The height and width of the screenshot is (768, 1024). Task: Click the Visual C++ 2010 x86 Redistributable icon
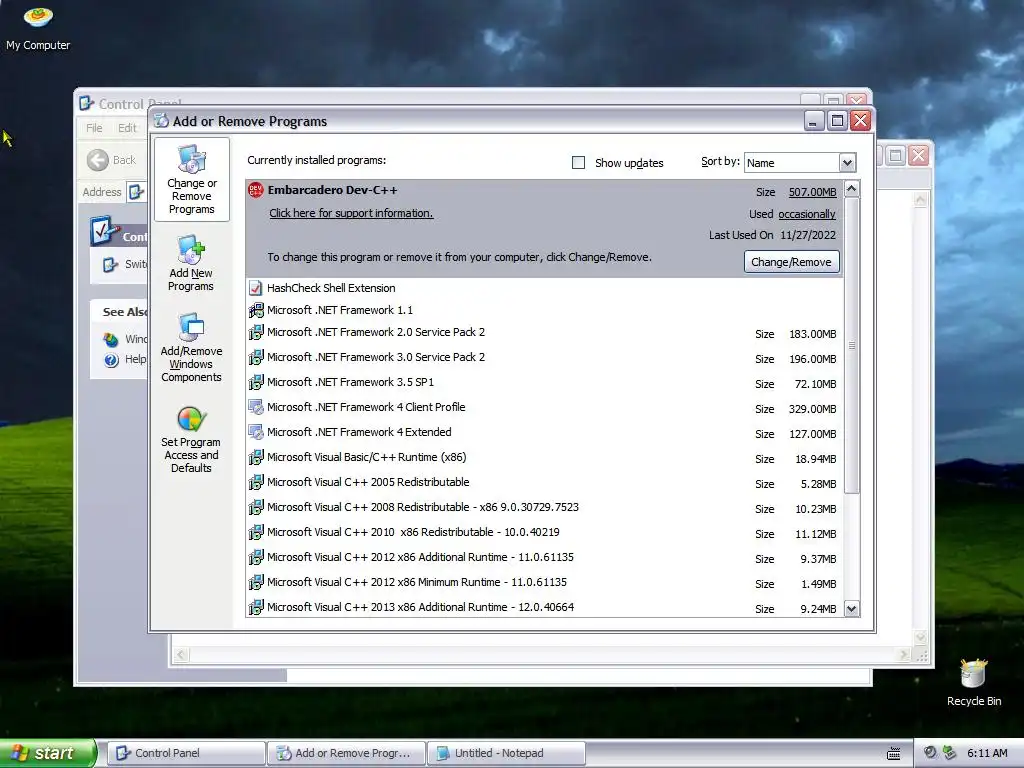click(x=255, y=532)
